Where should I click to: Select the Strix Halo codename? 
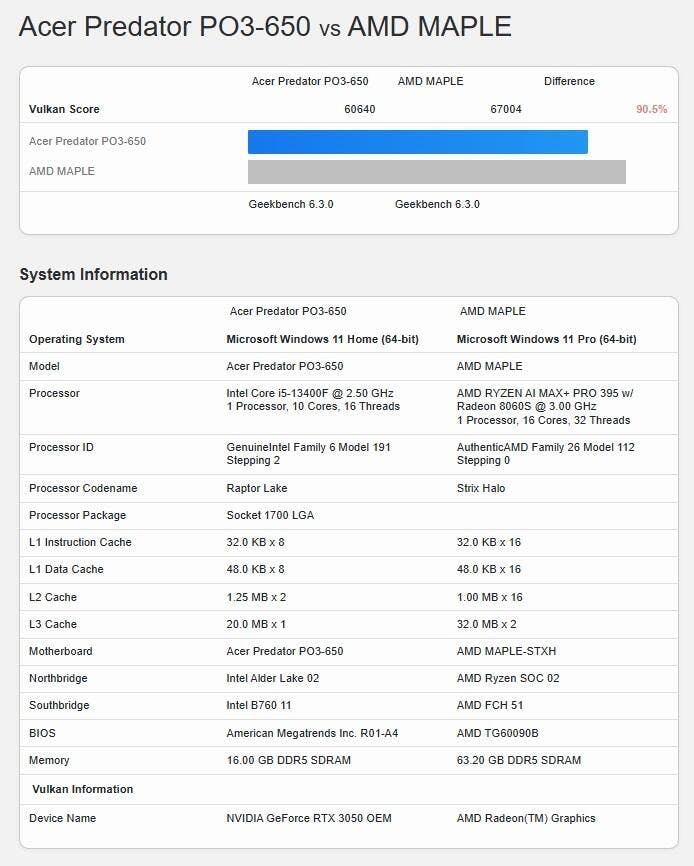[481, 488]
